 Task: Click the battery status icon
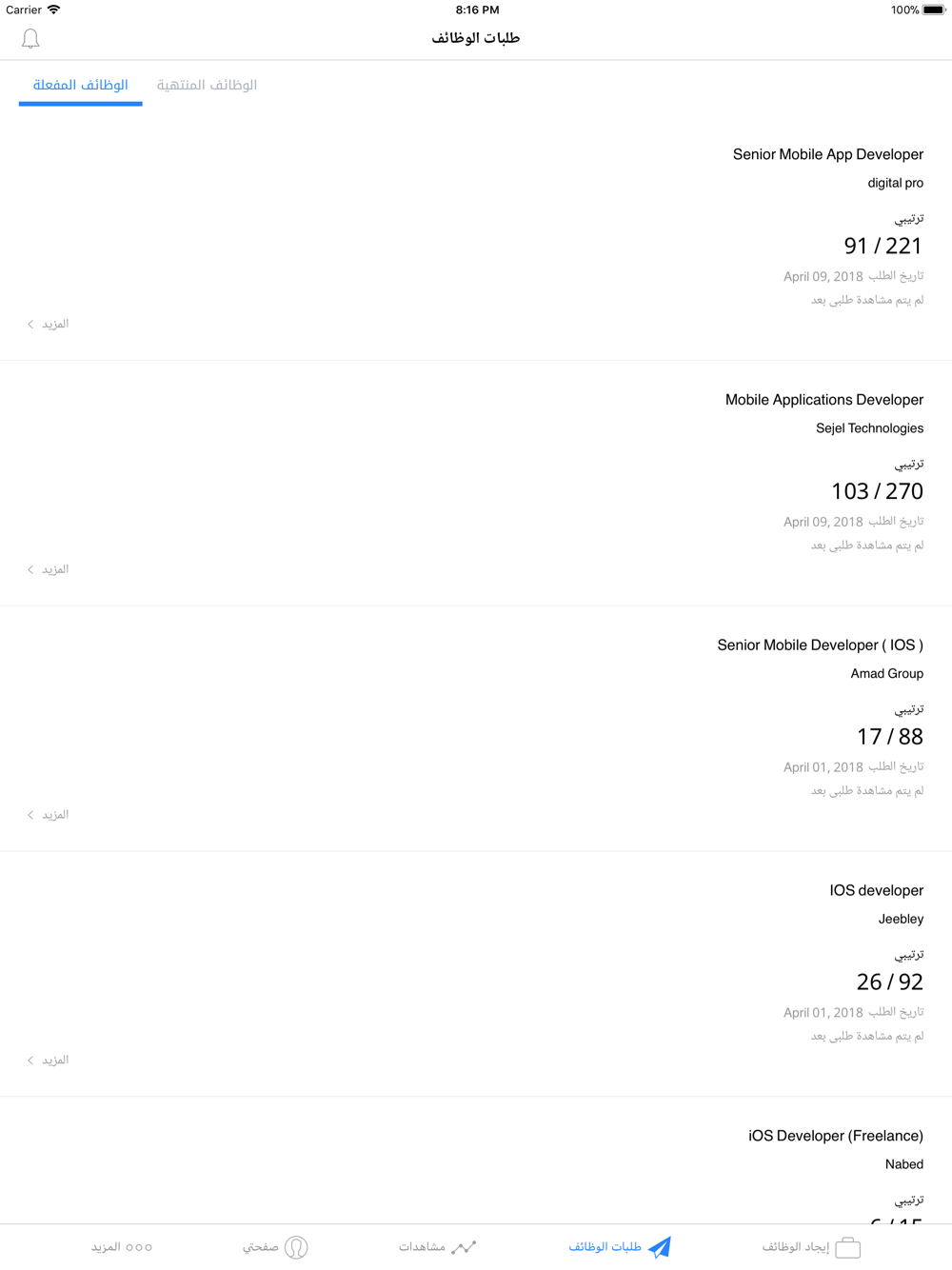pyautogui.click(x=934, y=10)
